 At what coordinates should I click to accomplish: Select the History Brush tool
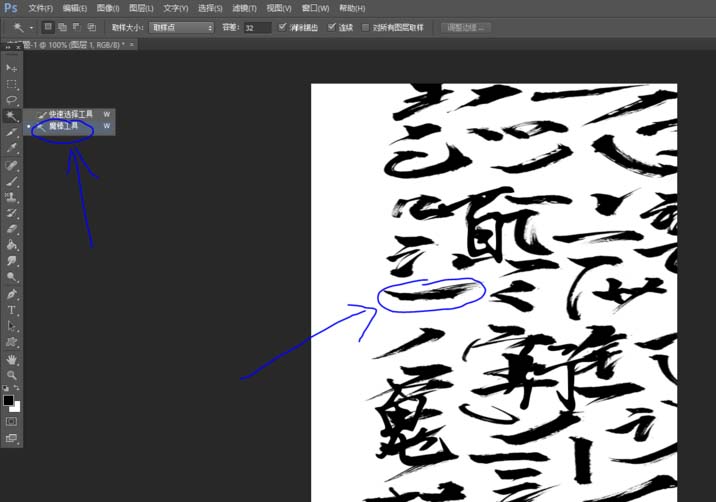coord(11,213)
